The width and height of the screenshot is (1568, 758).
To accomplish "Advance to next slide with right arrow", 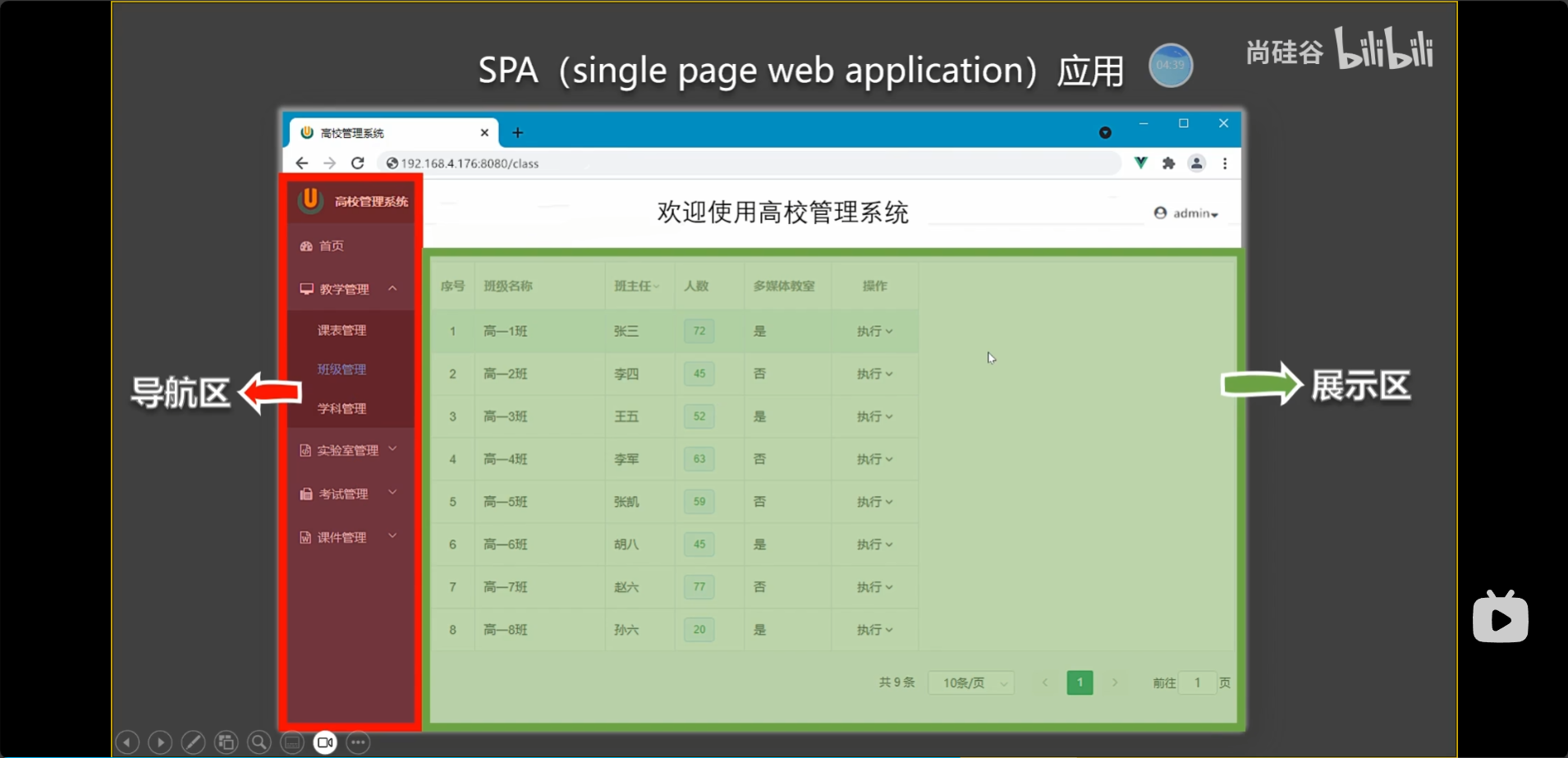I will click(160, 742).
